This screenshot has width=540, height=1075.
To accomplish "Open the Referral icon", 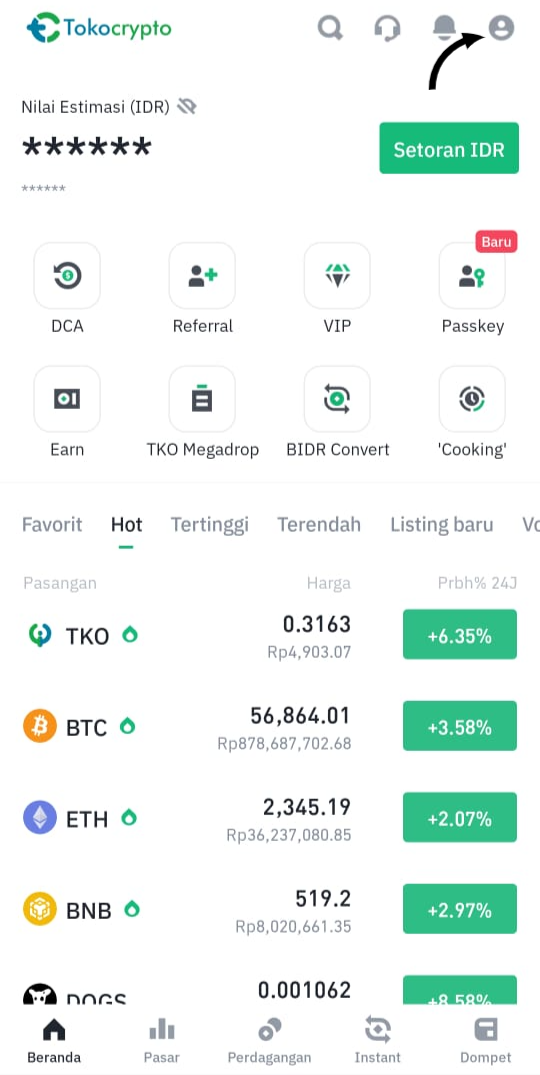I will point(202,276).
